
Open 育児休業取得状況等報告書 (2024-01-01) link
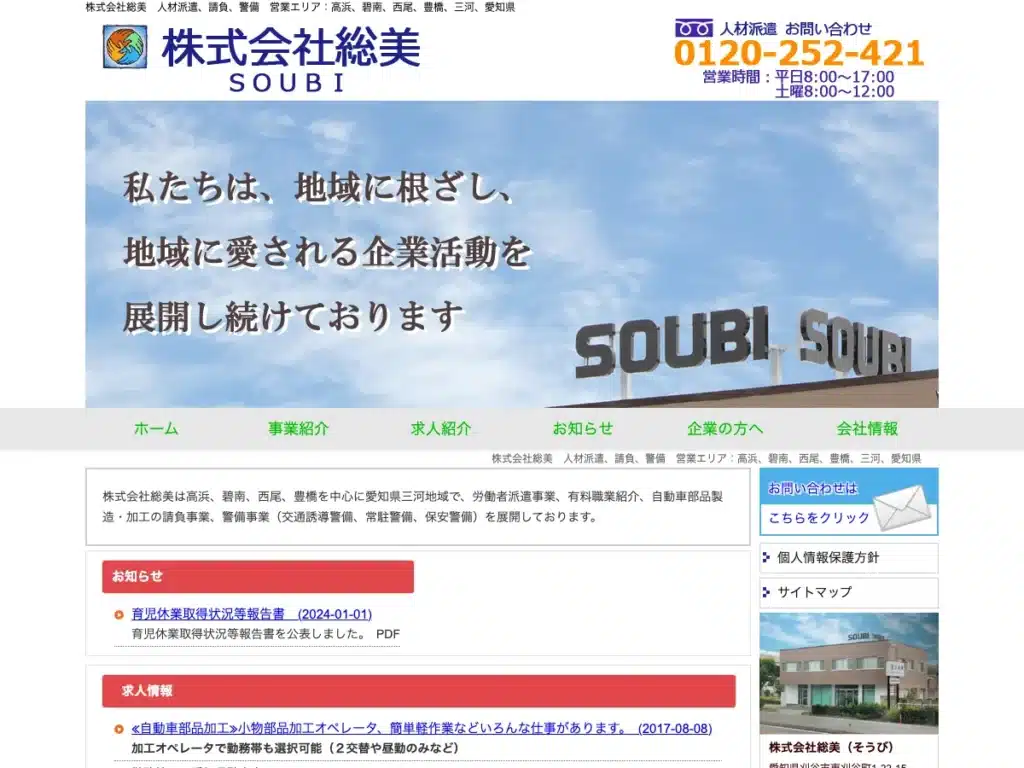click(x=251, y=614)
